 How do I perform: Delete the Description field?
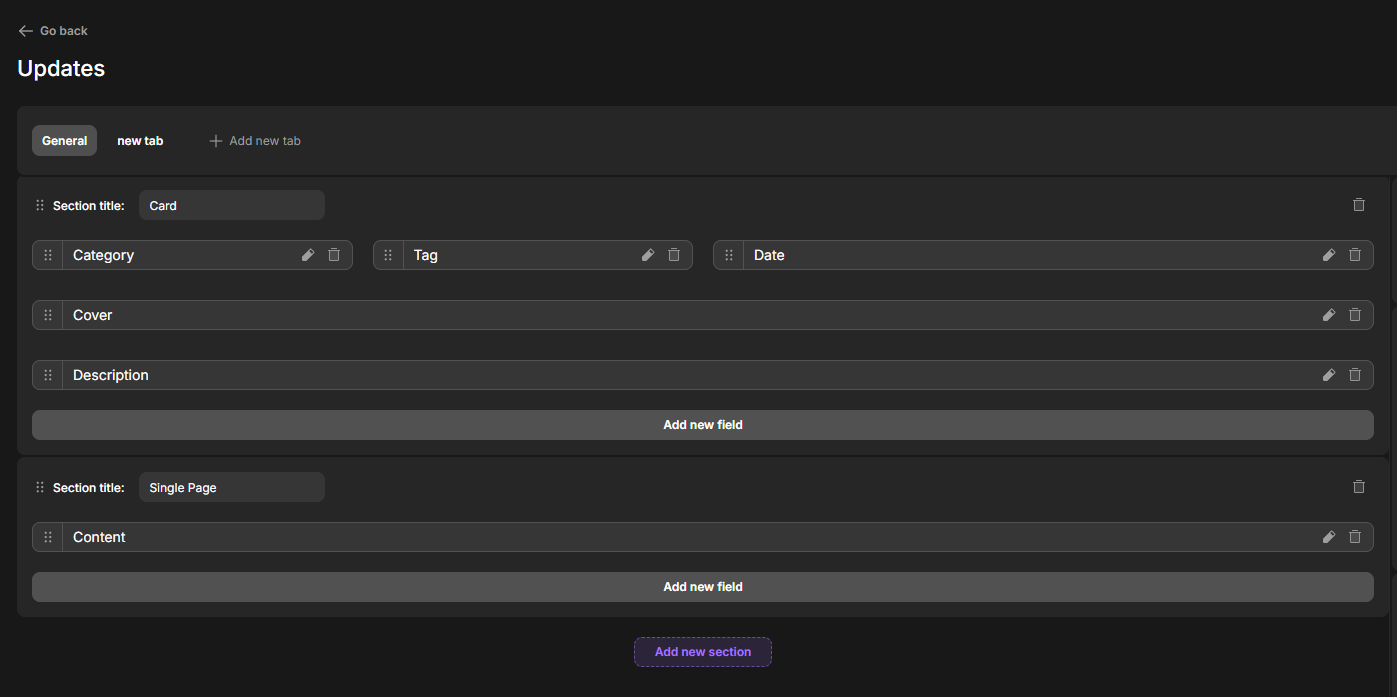pyautogui.click(x=1355, y=375)
